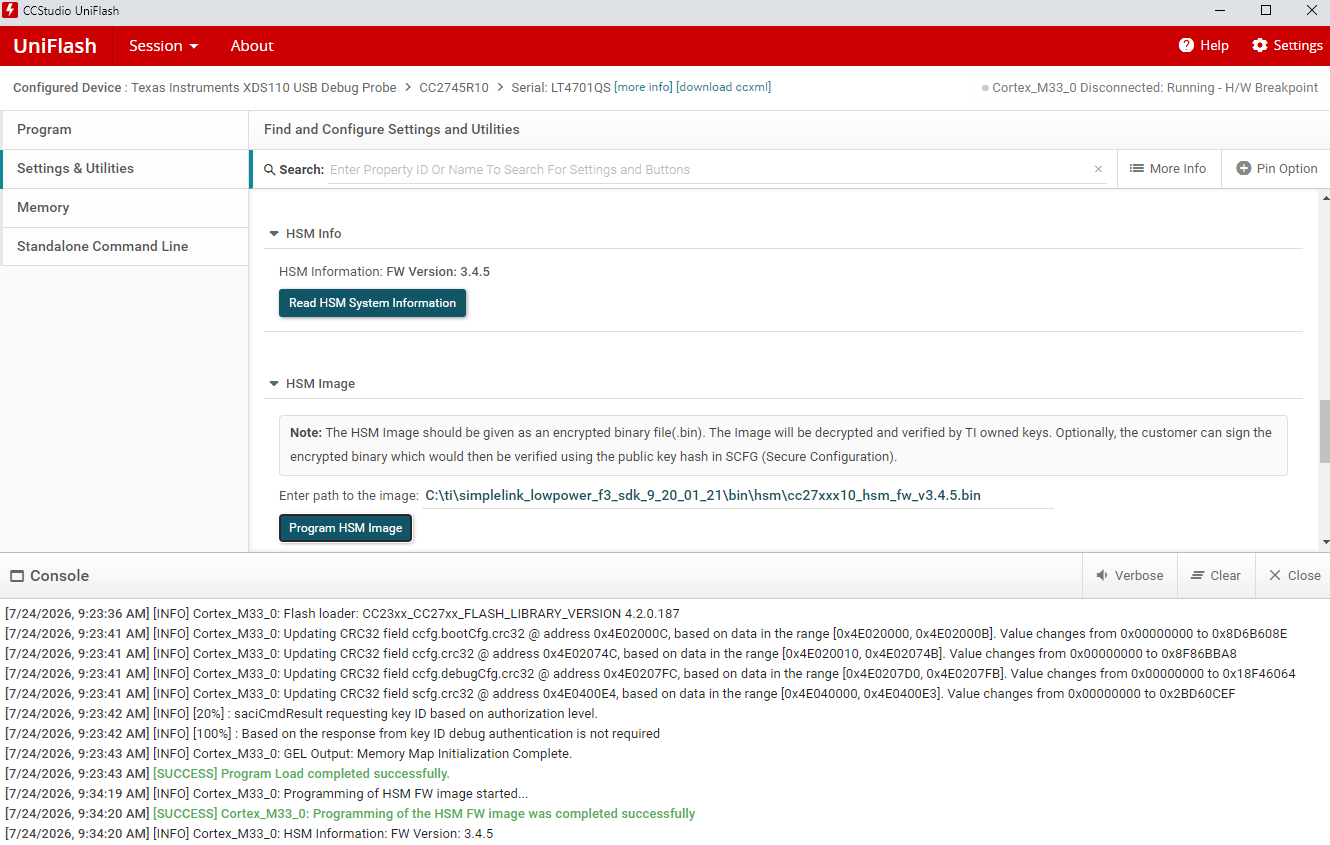Click the UniFlash brand title
Screen dimensions: 1330x845
click(x=55, y=46)
